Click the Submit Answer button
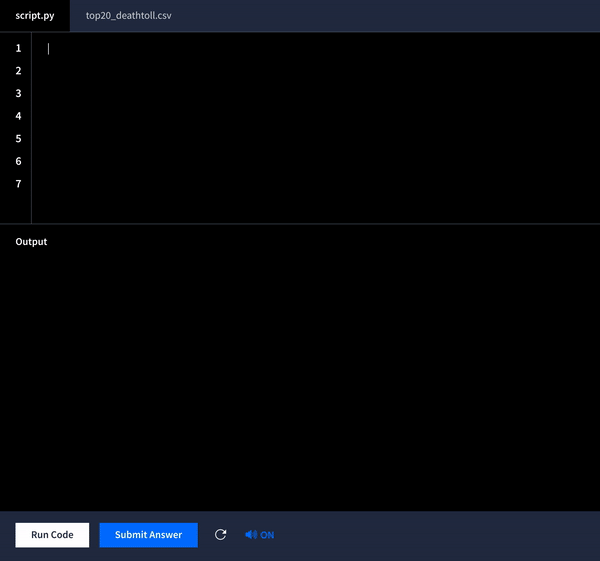This screenshot has width=600, height=561. pos(148,535)
